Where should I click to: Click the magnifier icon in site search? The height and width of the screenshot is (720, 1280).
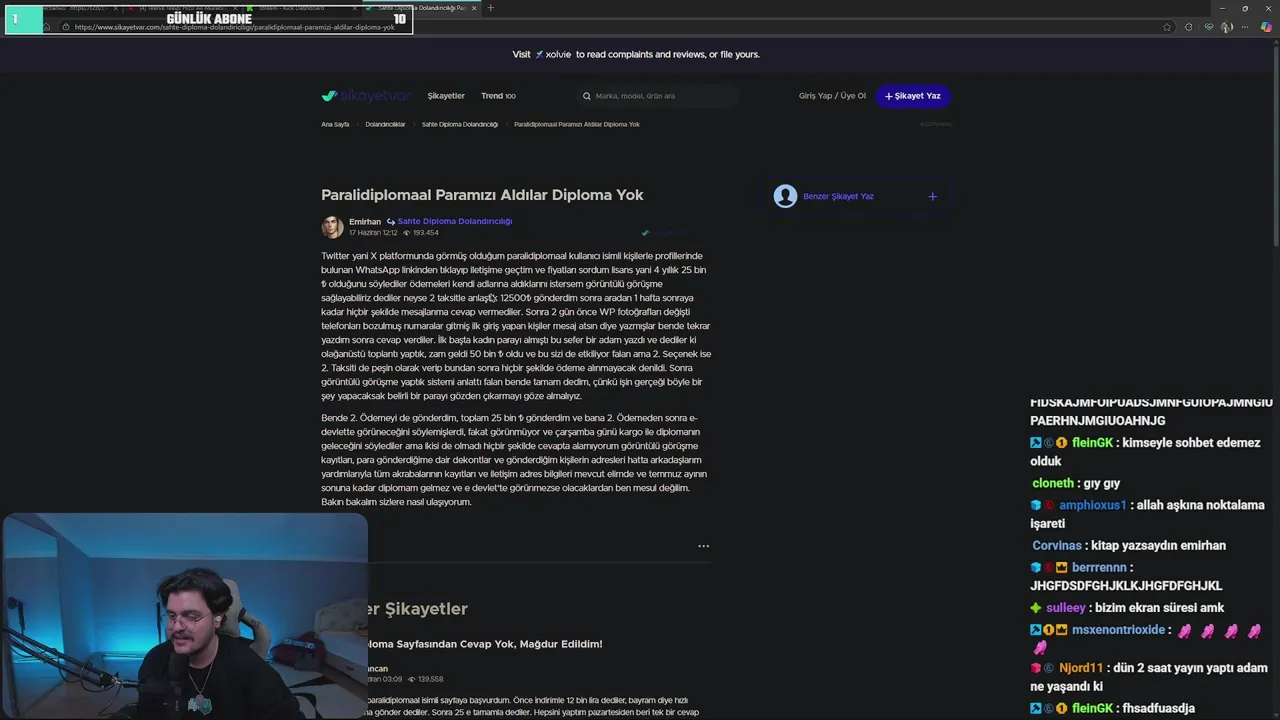coord(587,96)
